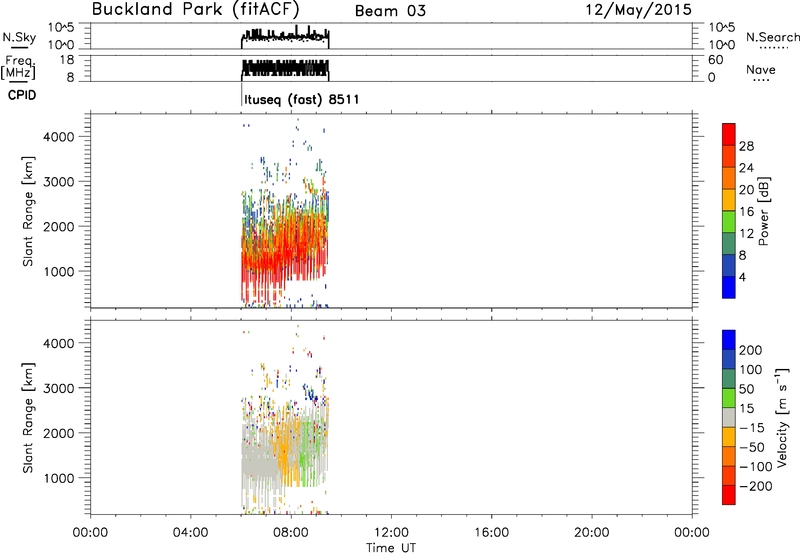The image size is (800, 554).
Task: Click the gray swatch on Velocity colorbar
Action: [x=729, y=417]
